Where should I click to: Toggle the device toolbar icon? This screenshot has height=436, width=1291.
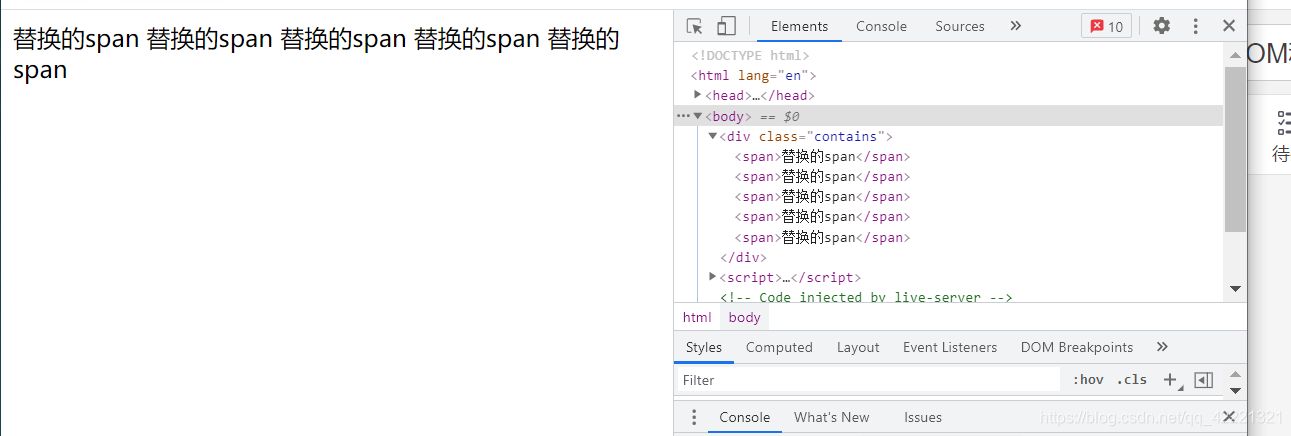point(727,26)
